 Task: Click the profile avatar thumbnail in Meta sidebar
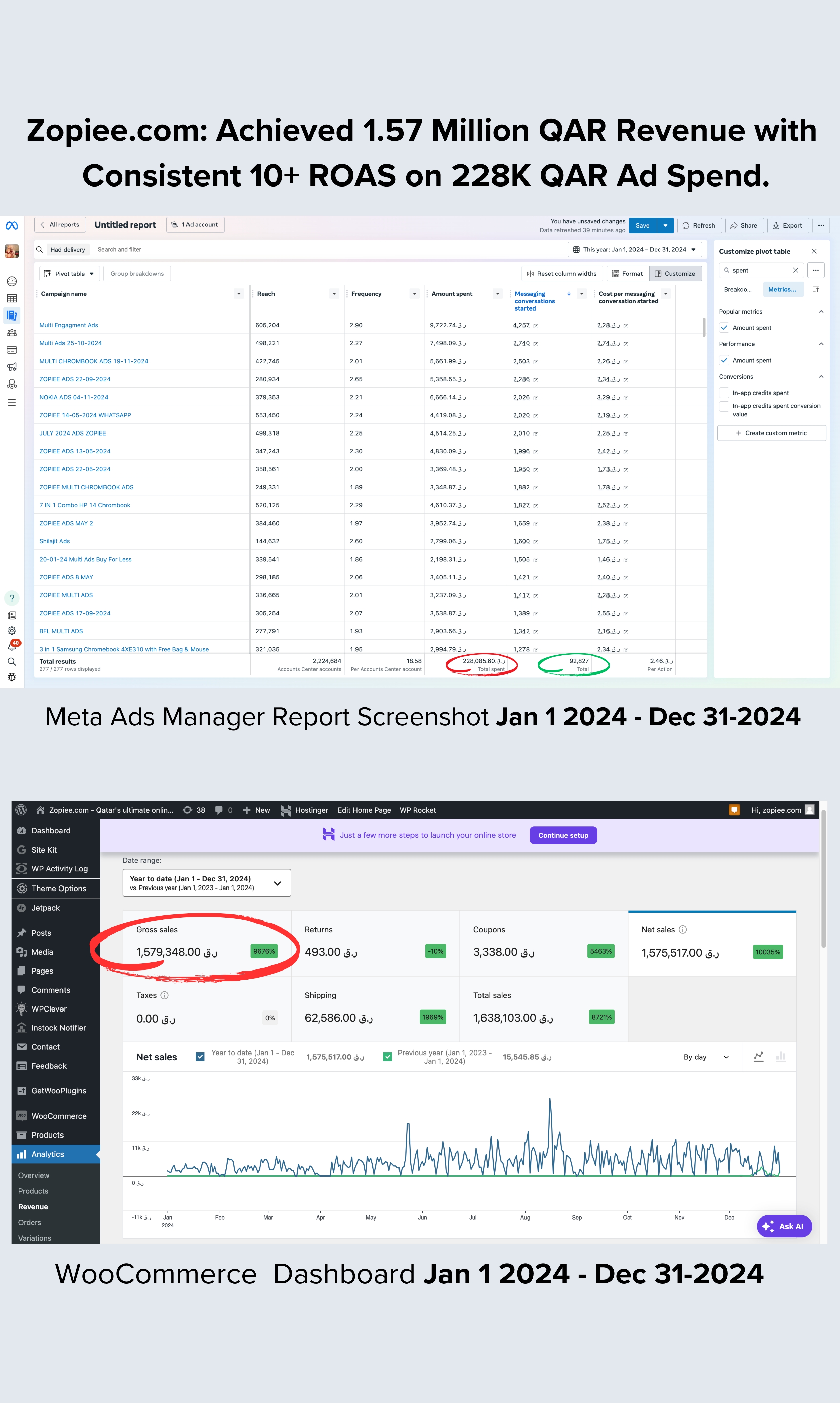(x=12, y=251)
